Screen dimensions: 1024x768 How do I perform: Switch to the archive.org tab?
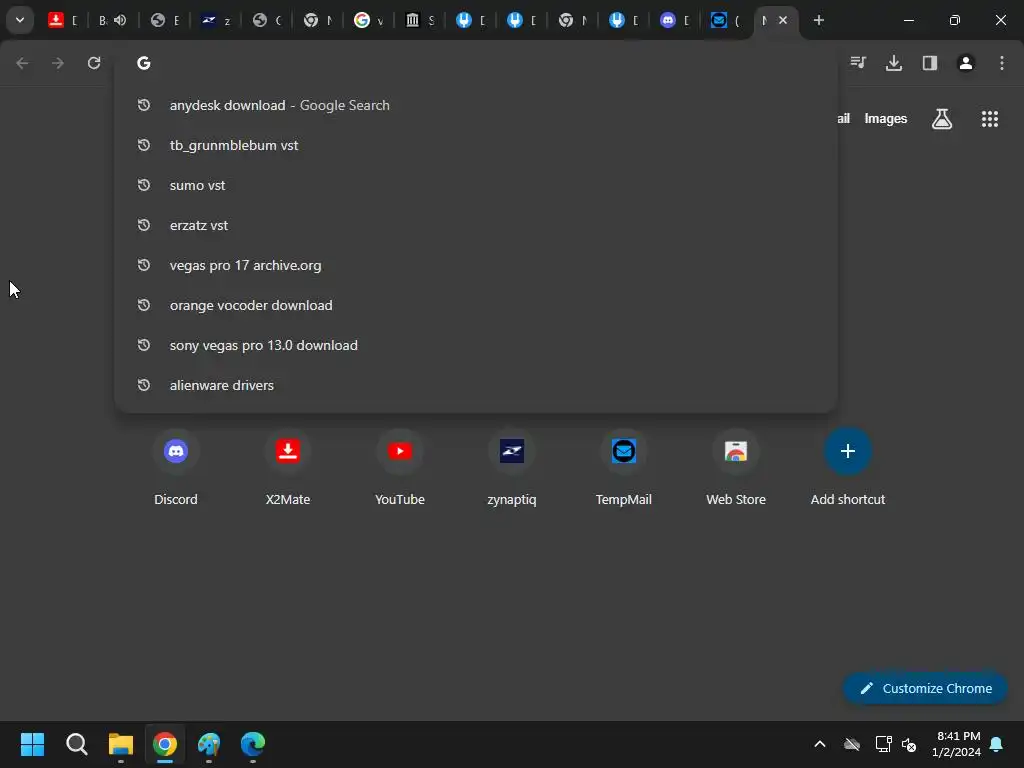tap(419, 20)
